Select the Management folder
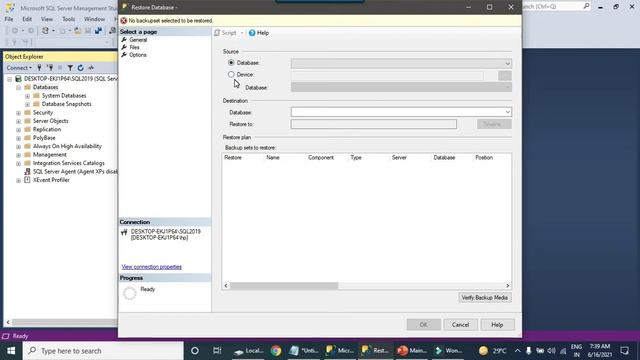This screenshot has width=640, height=360. click(50, 155)
